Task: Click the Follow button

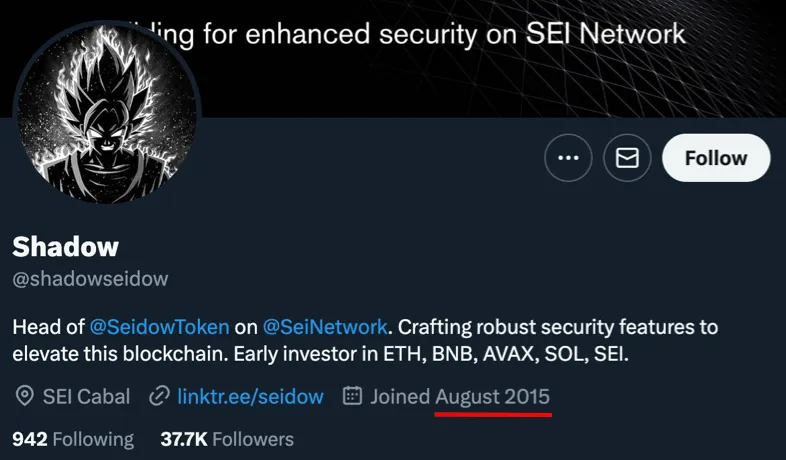Action: point(716,158)
